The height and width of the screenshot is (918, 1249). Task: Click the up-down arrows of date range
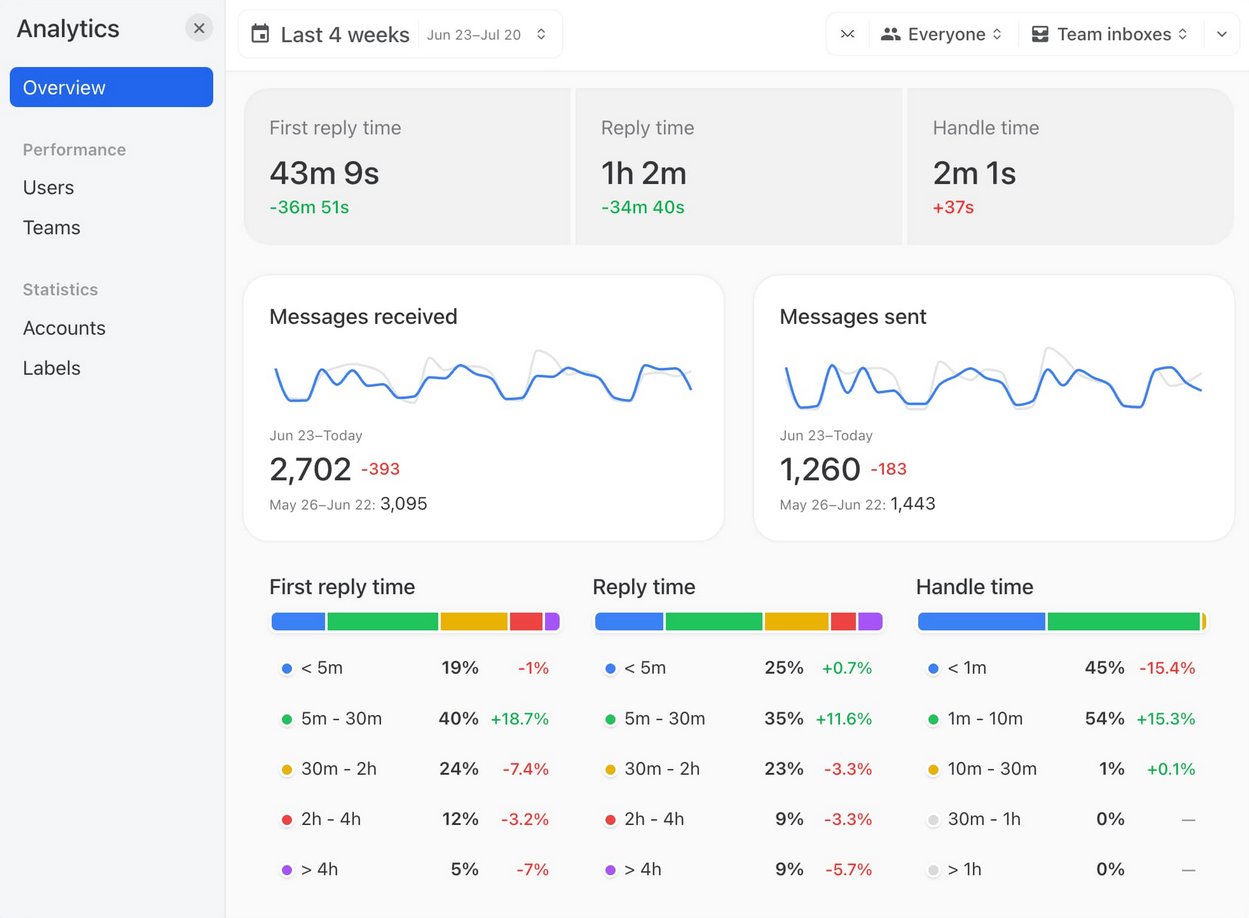coord(541,34)
